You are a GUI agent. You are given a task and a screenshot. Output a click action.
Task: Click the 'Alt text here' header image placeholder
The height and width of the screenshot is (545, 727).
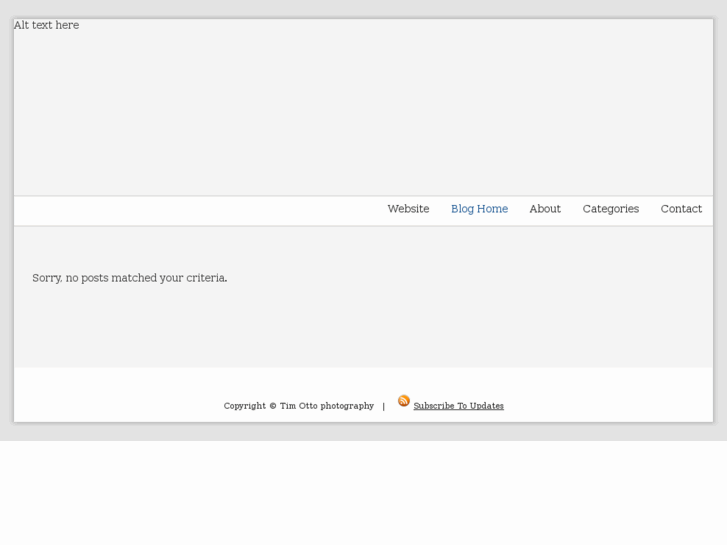(x=46, y=26)
